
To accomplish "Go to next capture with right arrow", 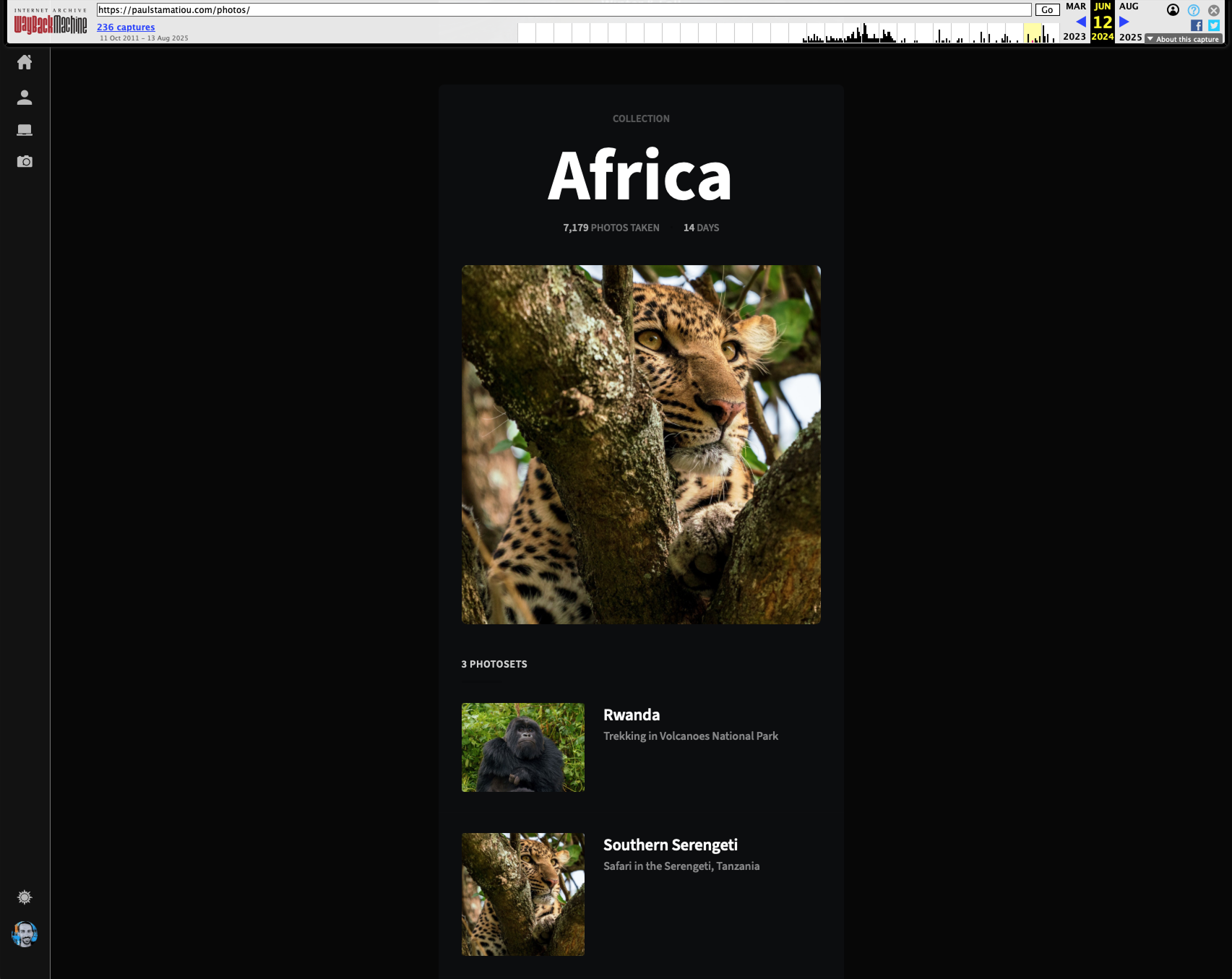I will [1124, 22].
